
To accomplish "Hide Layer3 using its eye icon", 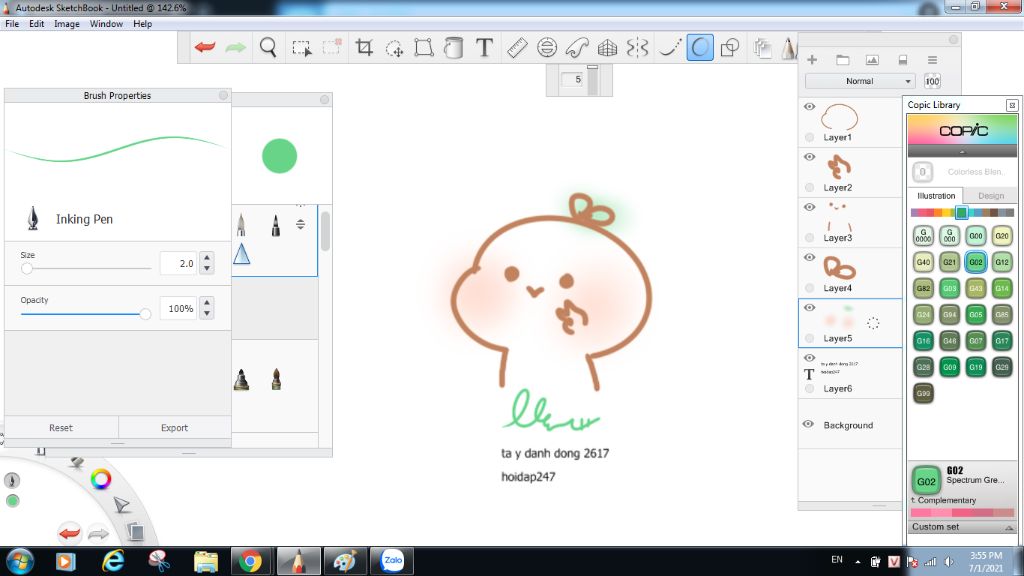I will (x=809, y=207).
